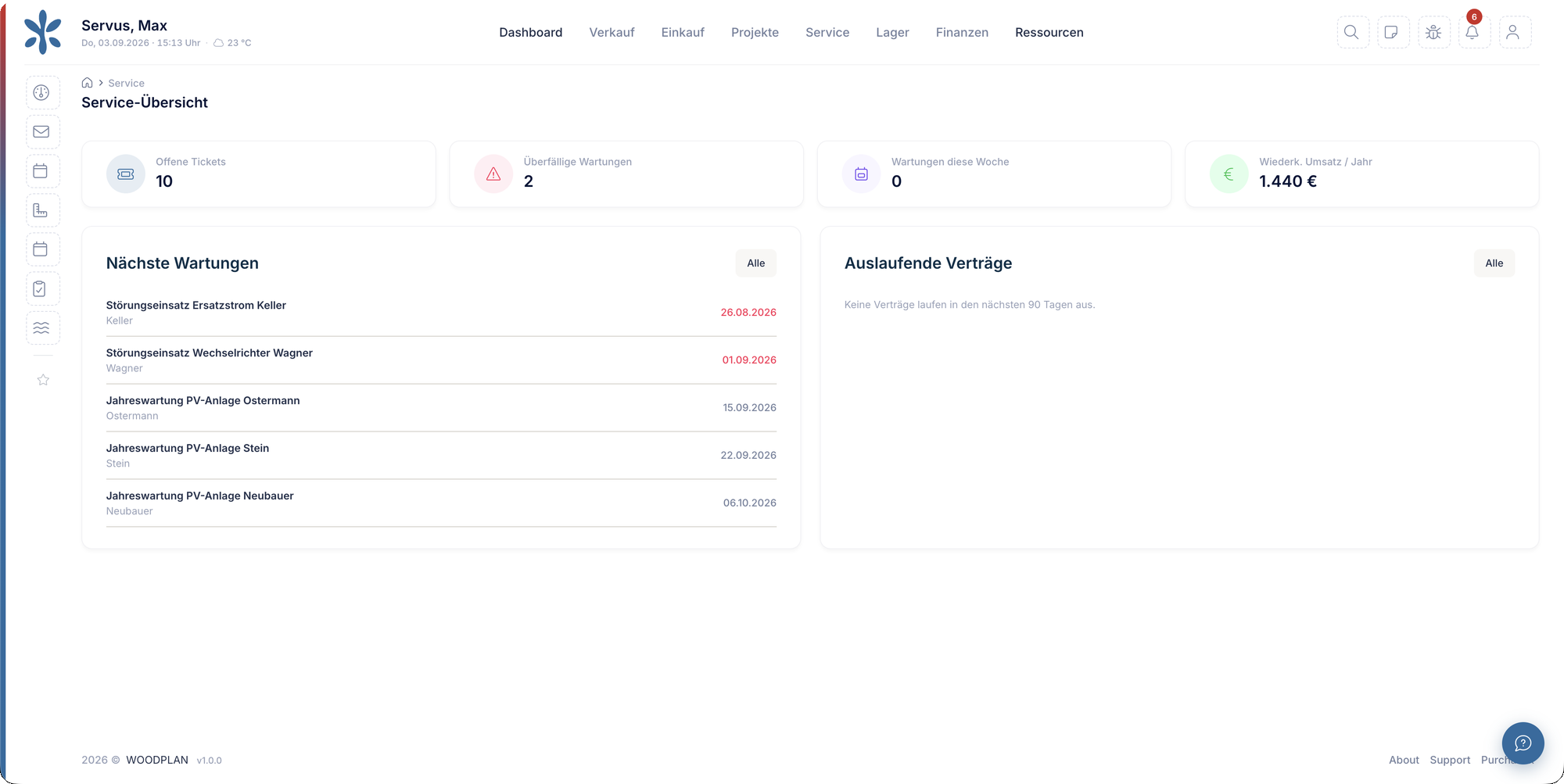Screen dimensions: 1564x784
Task: Open the Lager menu
Action: (x=892, y=32)
